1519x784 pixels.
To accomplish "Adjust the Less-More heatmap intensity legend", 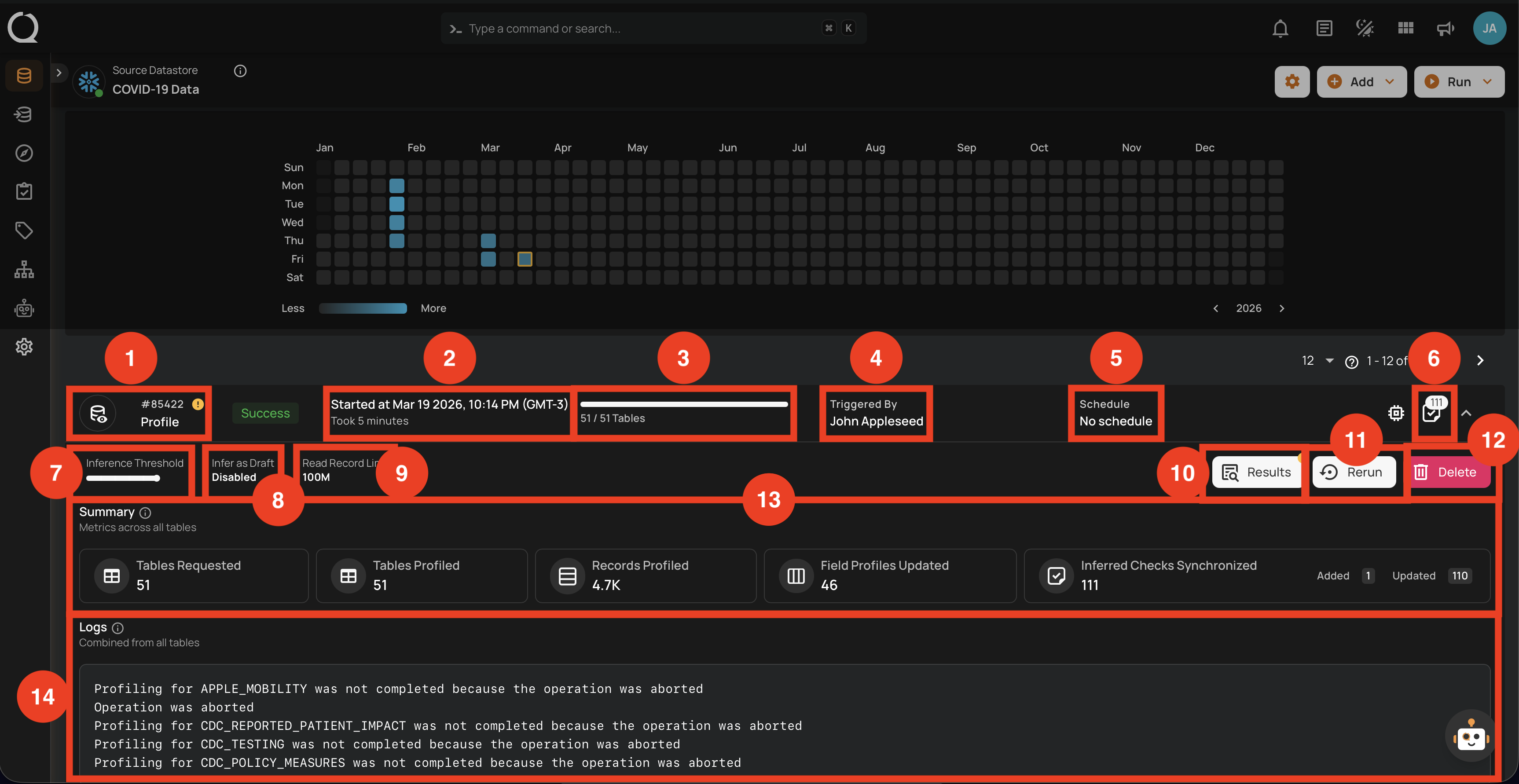I will pos(363,308).
